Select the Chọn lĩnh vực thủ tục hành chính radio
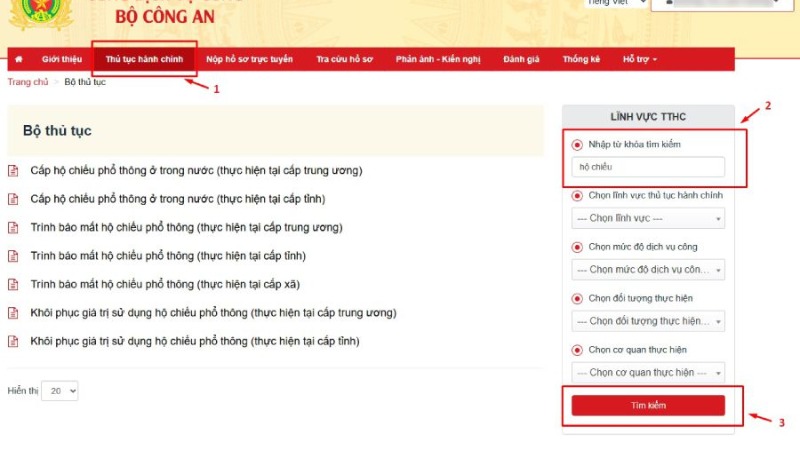The image size is (800, 450). [577, 196]
